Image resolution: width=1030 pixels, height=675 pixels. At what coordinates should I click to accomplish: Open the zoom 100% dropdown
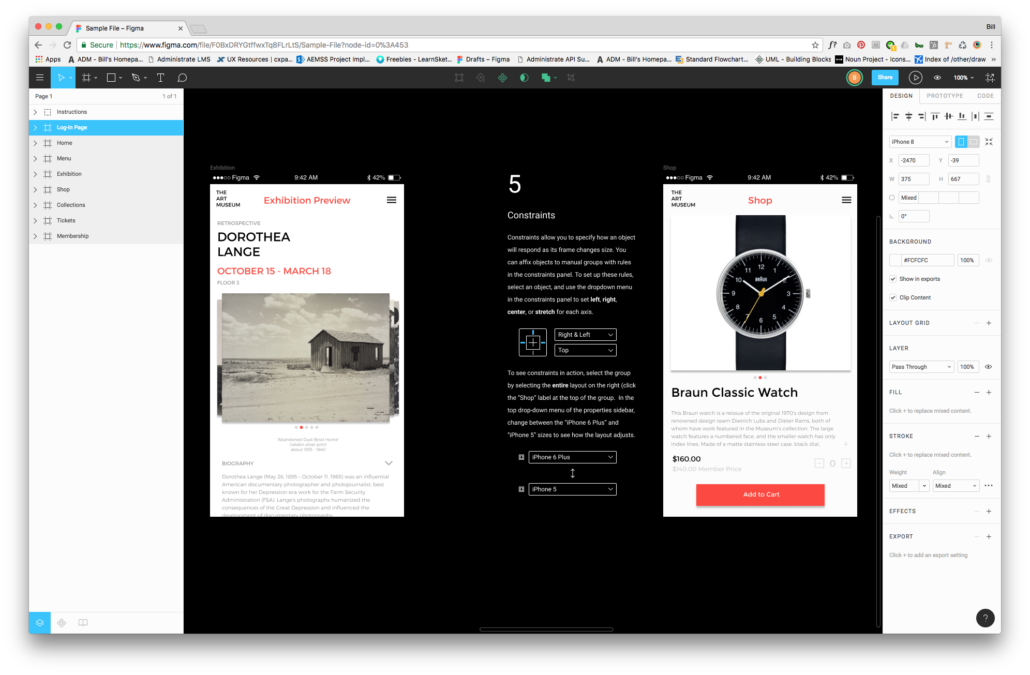pos(964,77)
